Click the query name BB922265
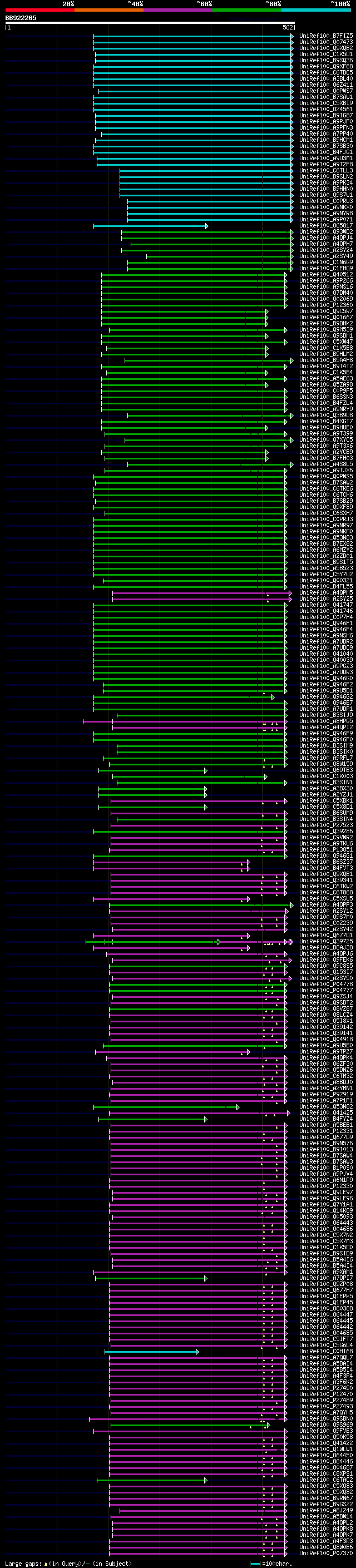Image resolution: width=356 pixels, height=1568 pixels. click(21, 18)
